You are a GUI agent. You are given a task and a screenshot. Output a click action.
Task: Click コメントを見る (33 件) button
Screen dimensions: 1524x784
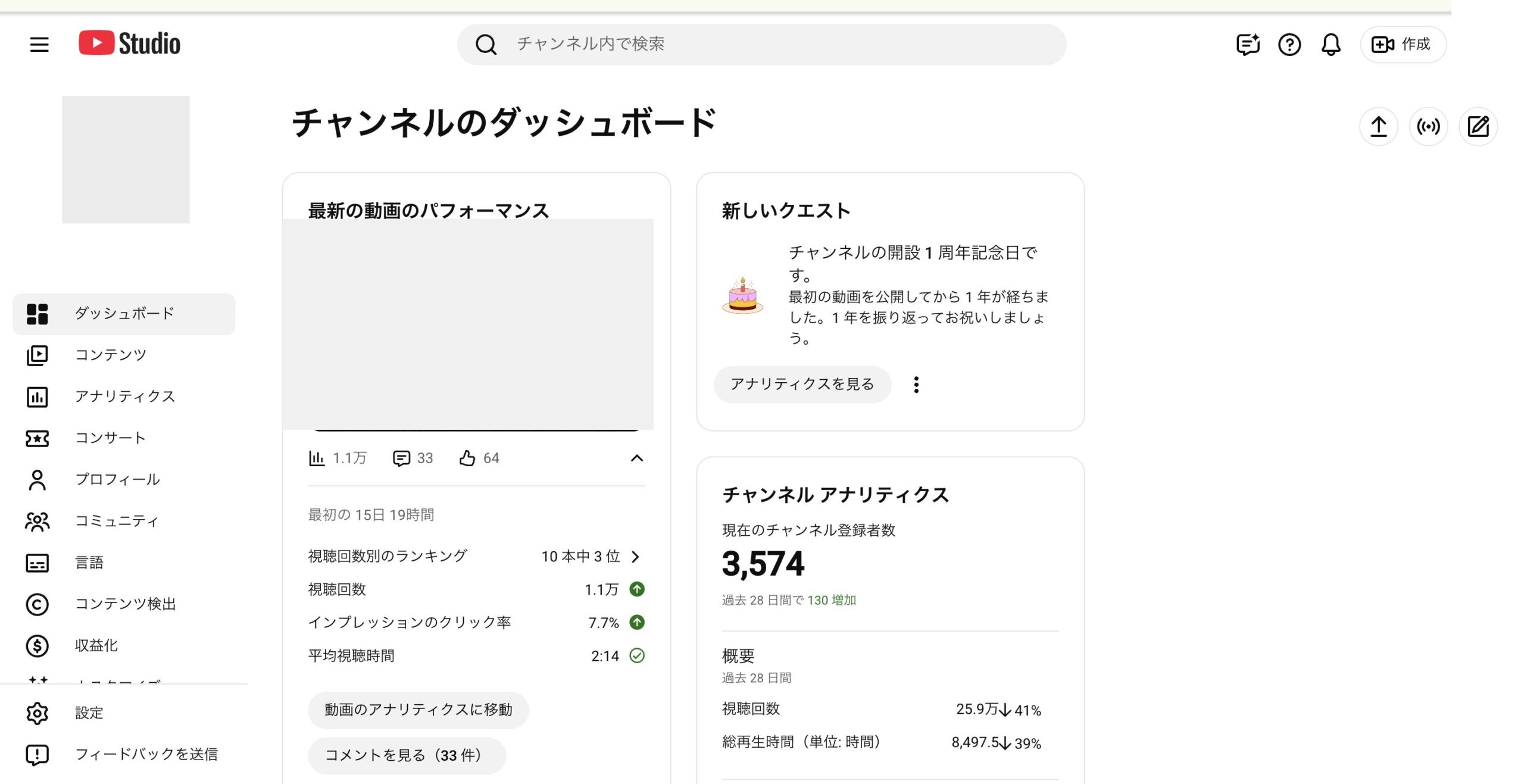click(407, 755)
